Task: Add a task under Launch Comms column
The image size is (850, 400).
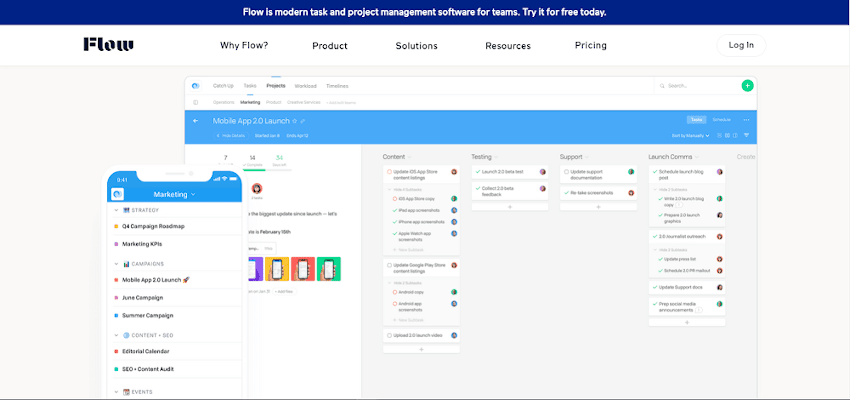Action: click(687, 322)
